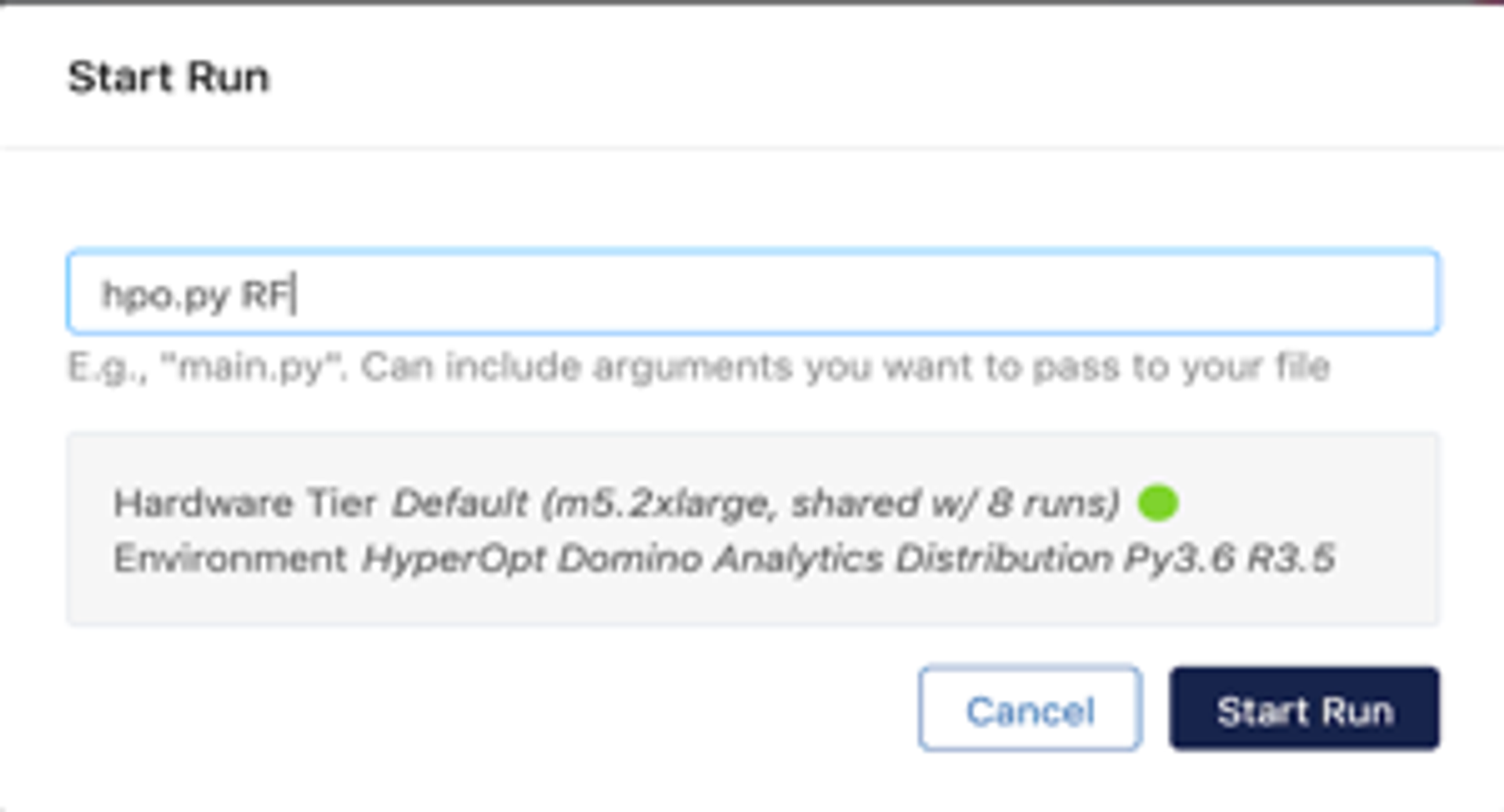Click the Start Run dialog title
This screenshot has width=1504, height=812.
[x=168, y=75]
